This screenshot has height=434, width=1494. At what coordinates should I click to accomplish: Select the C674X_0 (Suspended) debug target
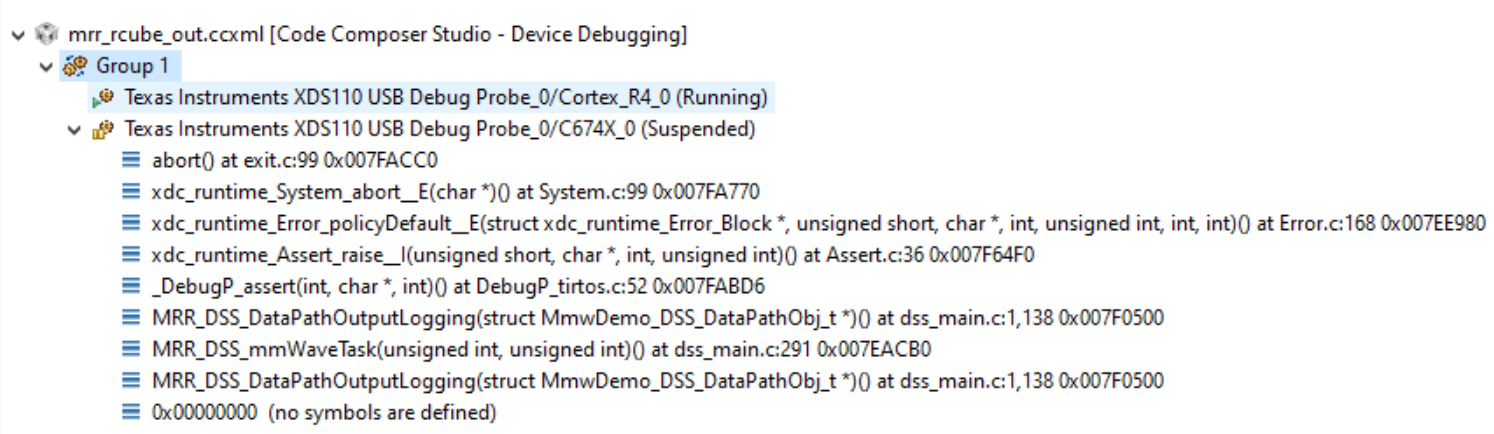pyautogui.click(x=440, y=130)
